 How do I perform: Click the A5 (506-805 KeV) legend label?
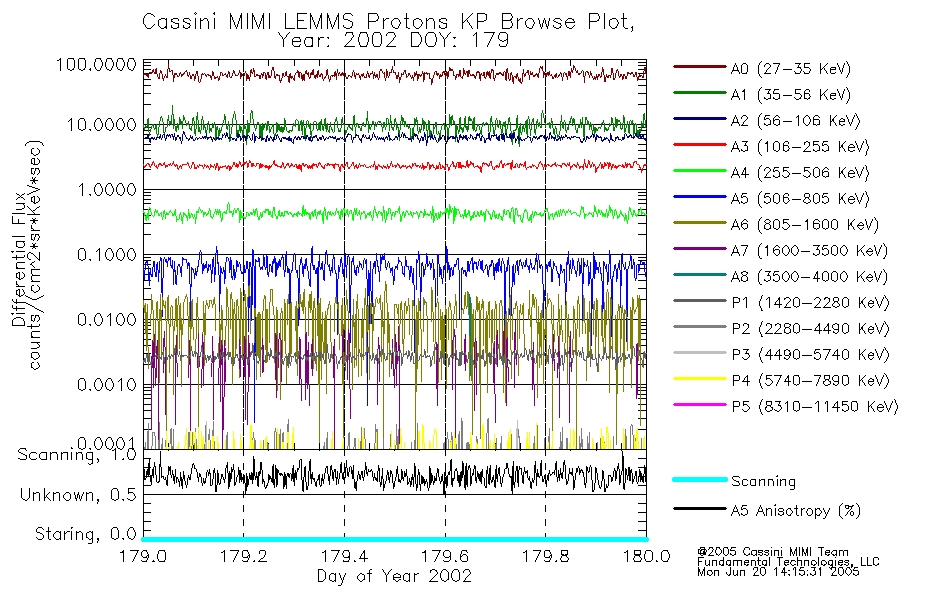(800, 199)
